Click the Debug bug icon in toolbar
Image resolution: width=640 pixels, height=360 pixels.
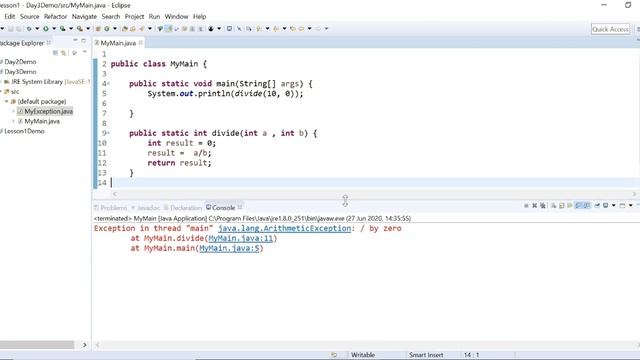click(x=29, y=29)
